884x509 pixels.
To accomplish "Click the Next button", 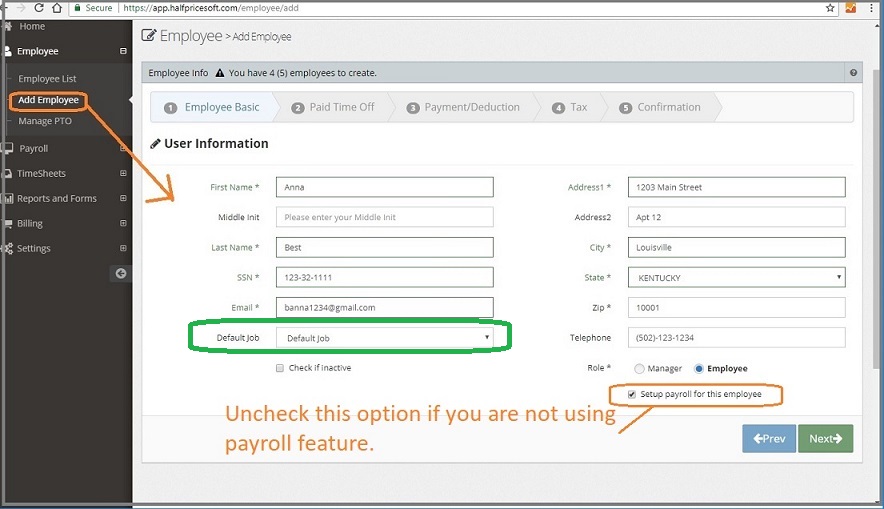I will click(825, 439).
